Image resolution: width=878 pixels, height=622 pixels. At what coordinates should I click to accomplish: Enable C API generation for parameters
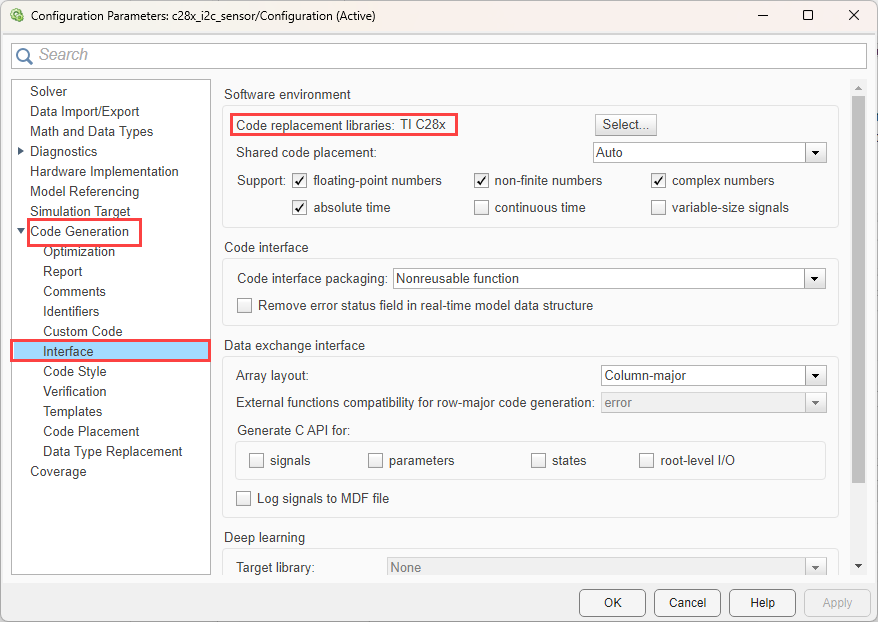pos(375,460)
